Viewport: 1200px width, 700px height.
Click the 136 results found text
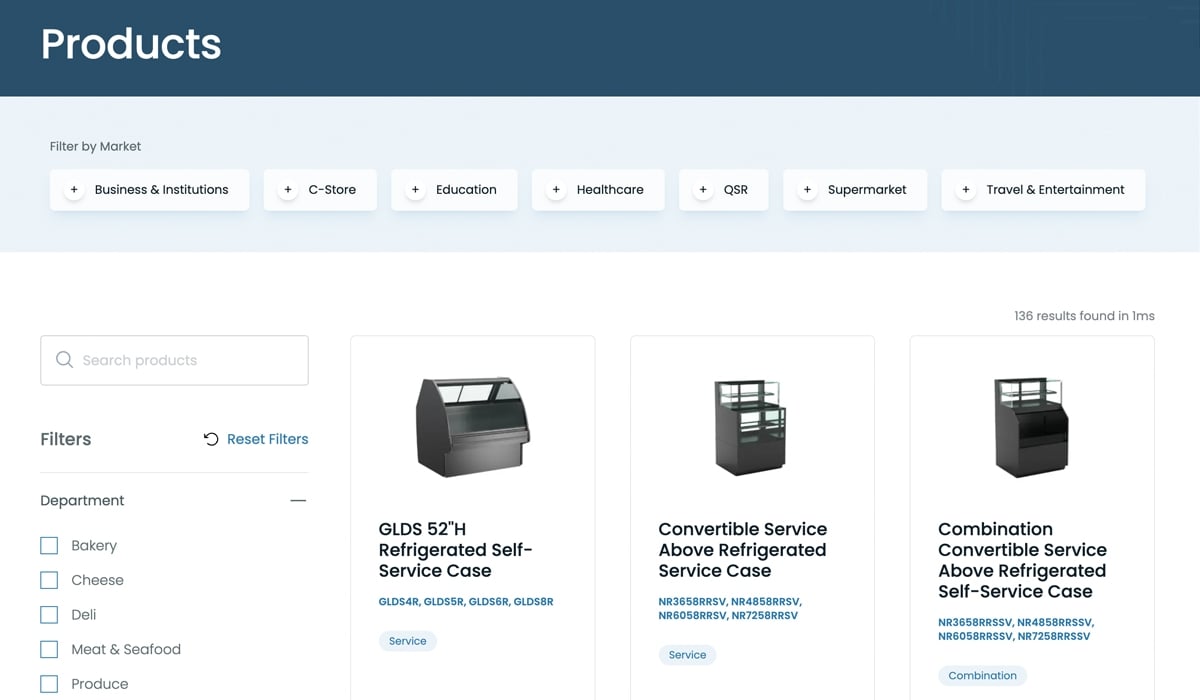[x=1084, y=316]
